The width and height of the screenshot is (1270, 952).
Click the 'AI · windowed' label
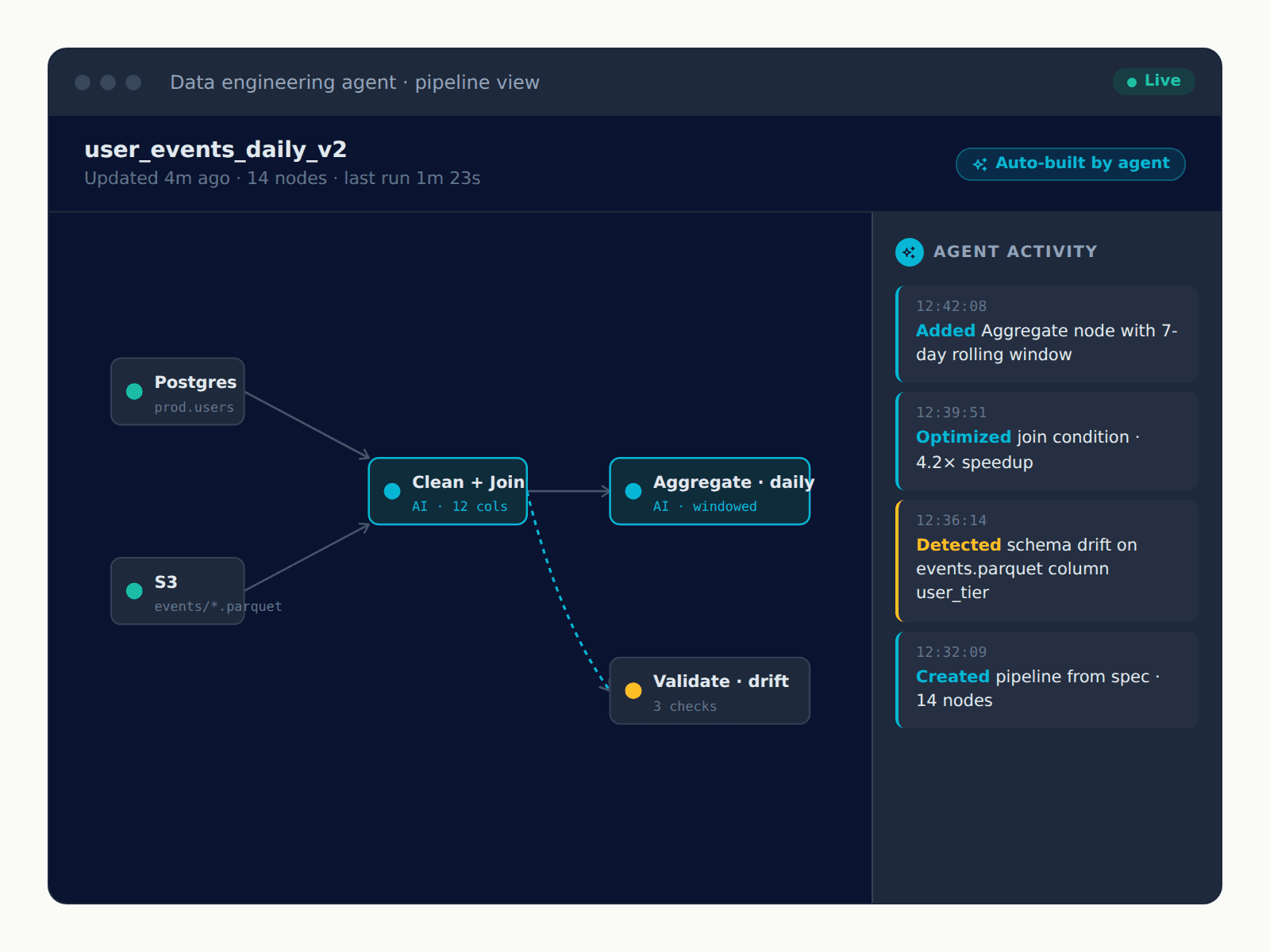705,507
